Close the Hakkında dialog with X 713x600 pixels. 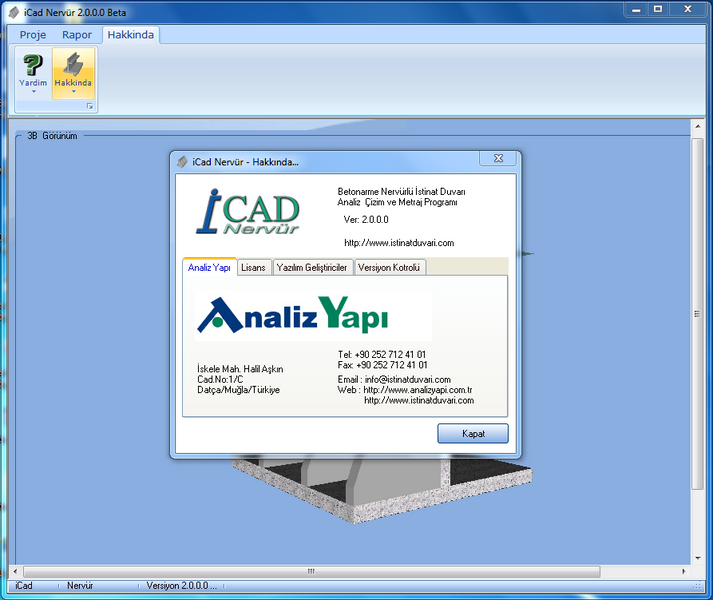[498, 158]
